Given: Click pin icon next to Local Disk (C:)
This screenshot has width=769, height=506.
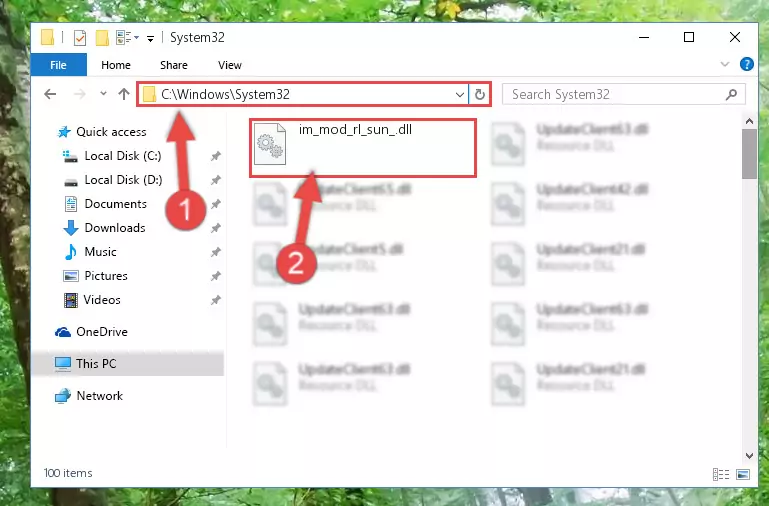Looking at the screenshot, I should (x=216, y=156).
